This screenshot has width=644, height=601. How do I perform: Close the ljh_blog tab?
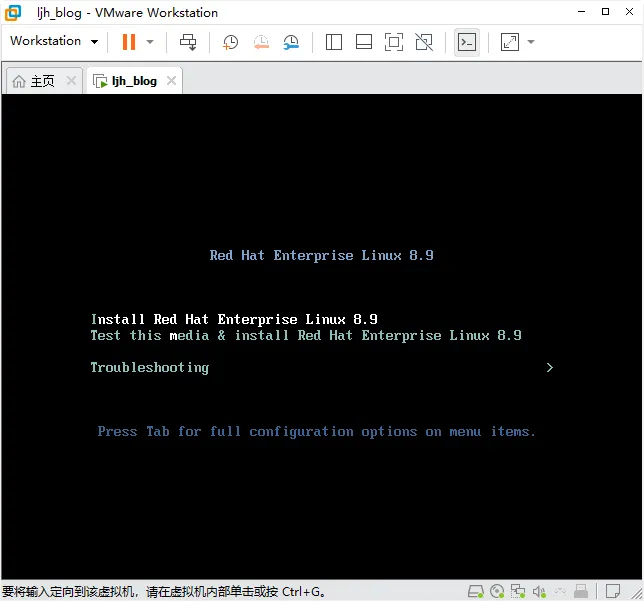tap(171, 81)
